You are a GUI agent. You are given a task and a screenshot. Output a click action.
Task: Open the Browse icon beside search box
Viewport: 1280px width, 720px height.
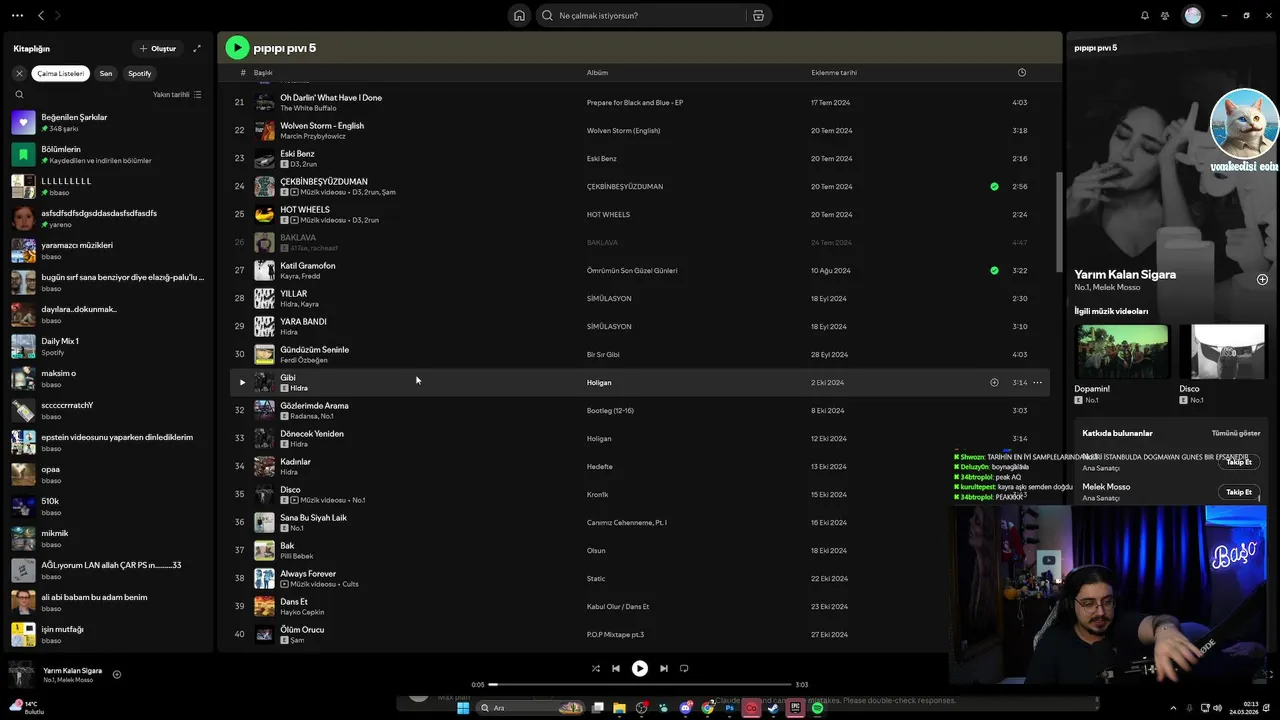click(x=758, y=15)
